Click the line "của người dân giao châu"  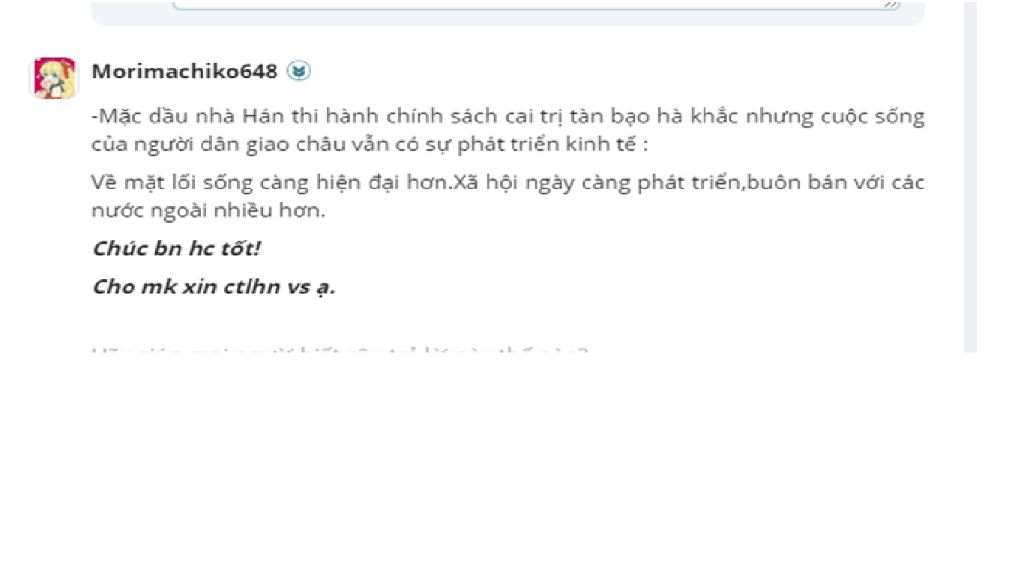pyautogui.click(x=370, y=144)
